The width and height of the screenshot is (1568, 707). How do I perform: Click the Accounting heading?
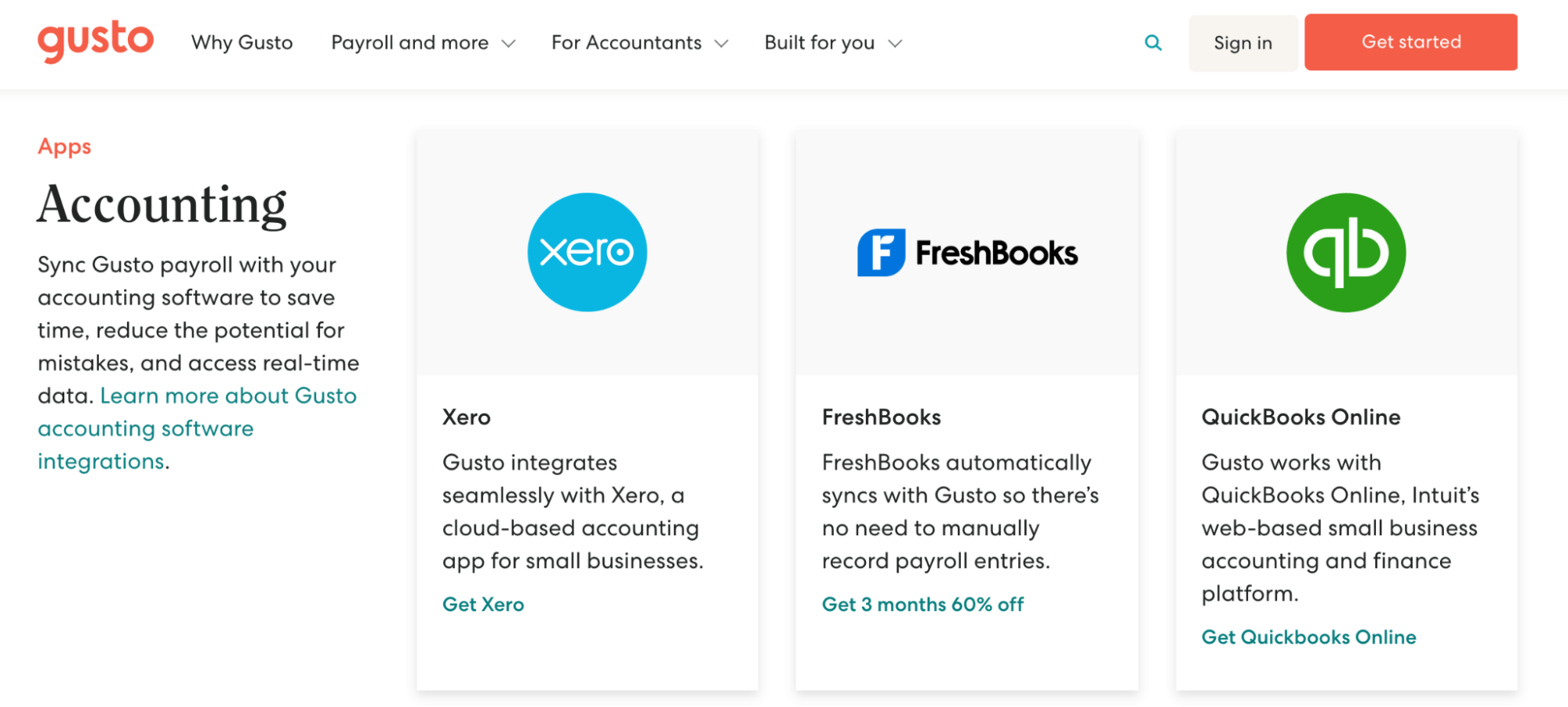[162, 203]
